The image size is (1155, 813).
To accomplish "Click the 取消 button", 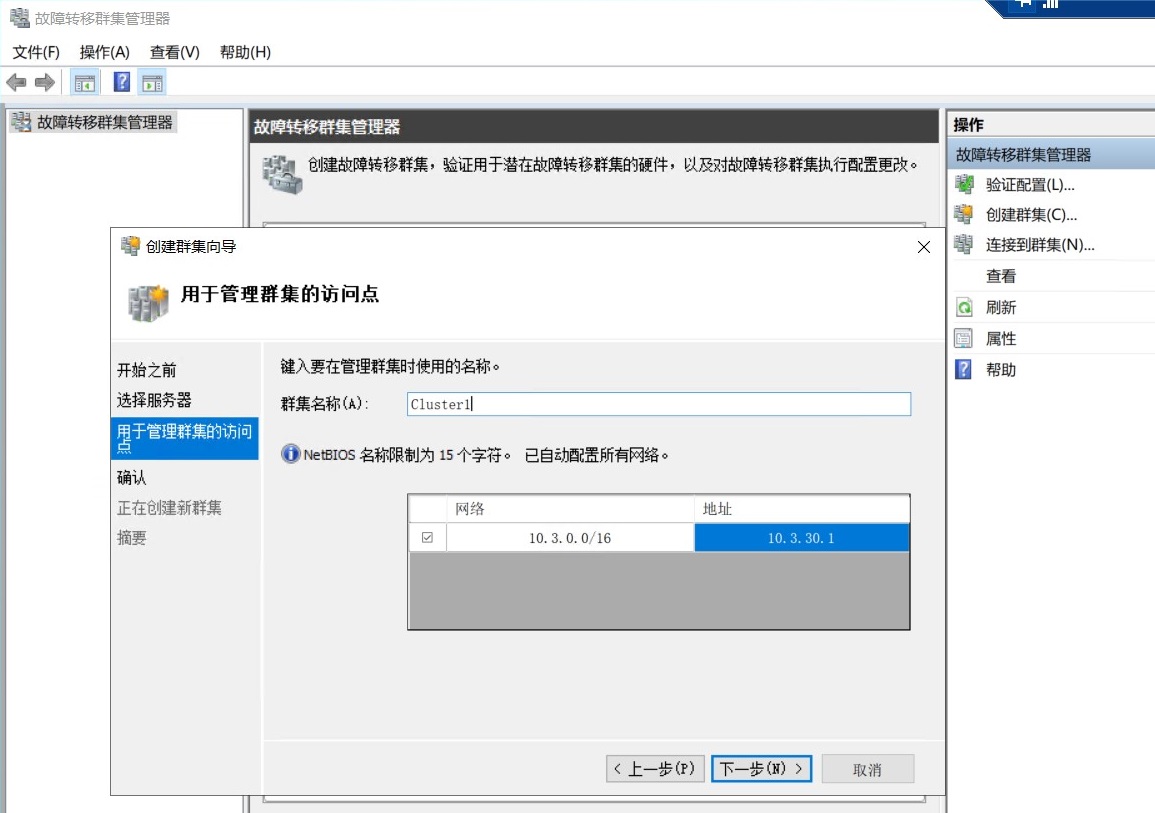I will click(x=867, y=770).
